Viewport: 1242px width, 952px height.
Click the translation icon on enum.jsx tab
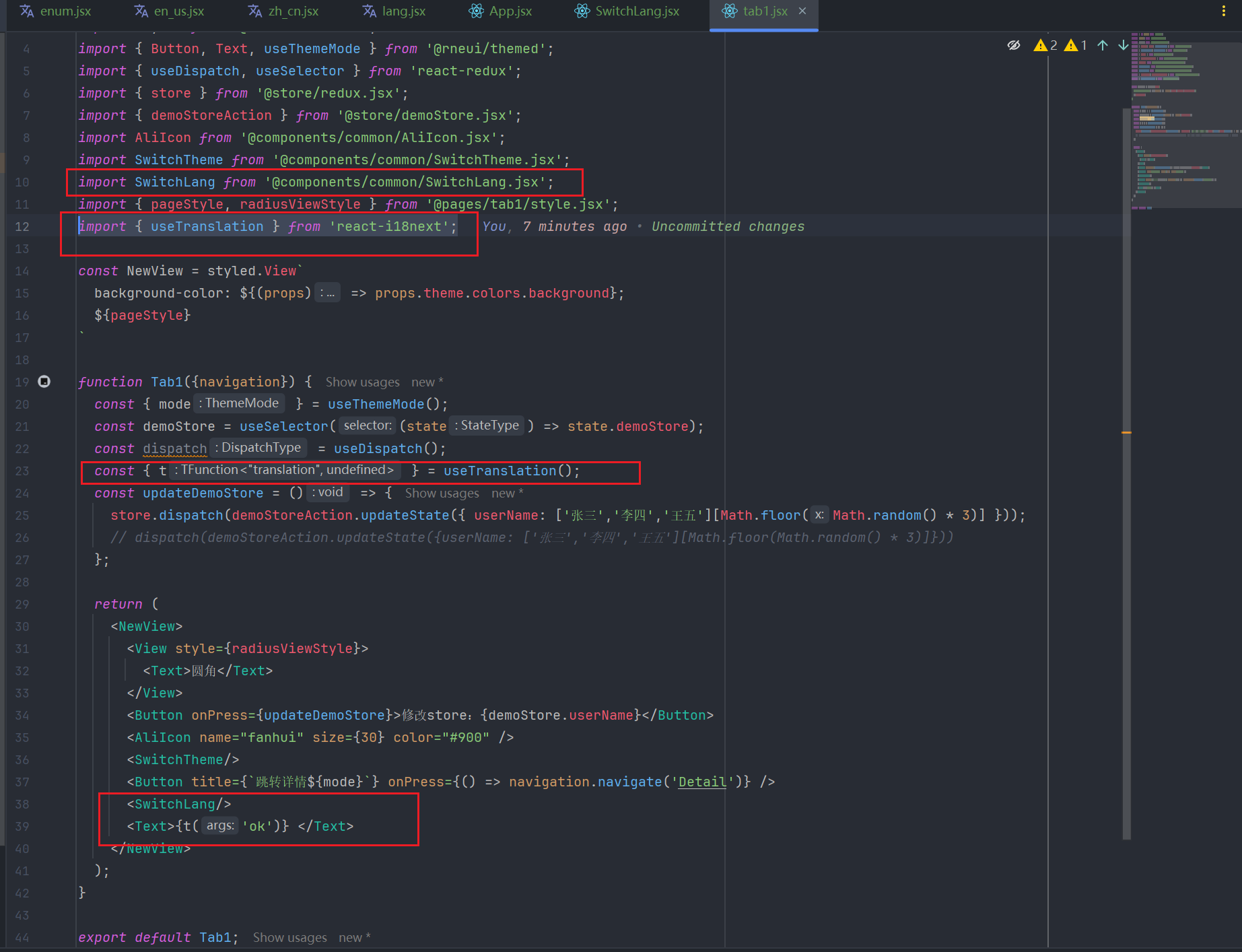(x=27, y=11)
